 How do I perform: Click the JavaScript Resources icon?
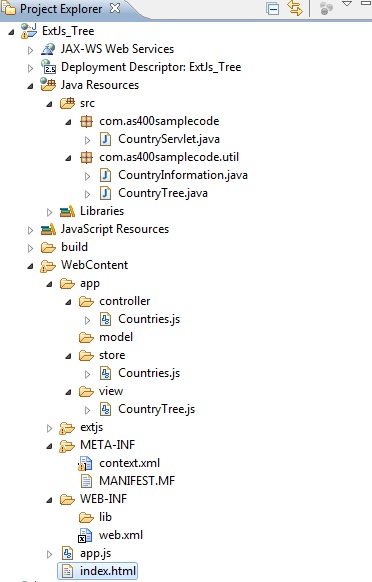[x=48, y=229]
